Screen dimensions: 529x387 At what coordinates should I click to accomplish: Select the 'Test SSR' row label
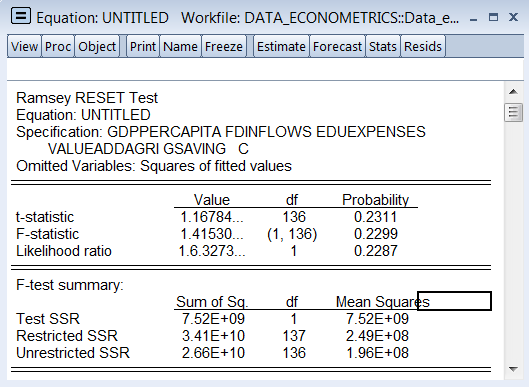coord(48,319)
